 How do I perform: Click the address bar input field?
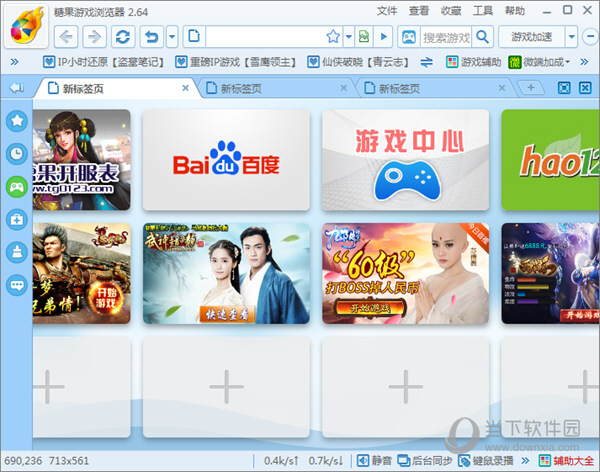[x=265, y=37]
